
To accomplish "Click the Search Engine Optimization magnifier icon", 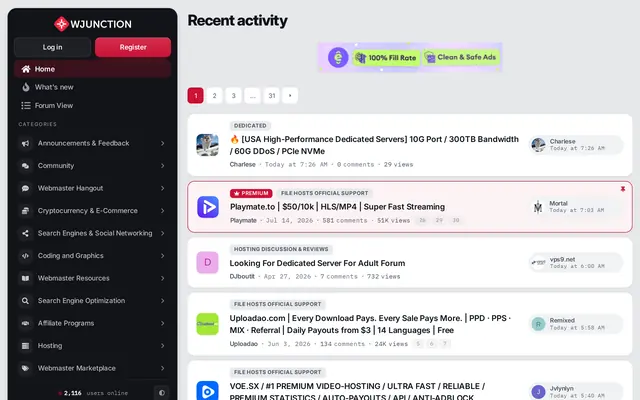I will [25, 301].
